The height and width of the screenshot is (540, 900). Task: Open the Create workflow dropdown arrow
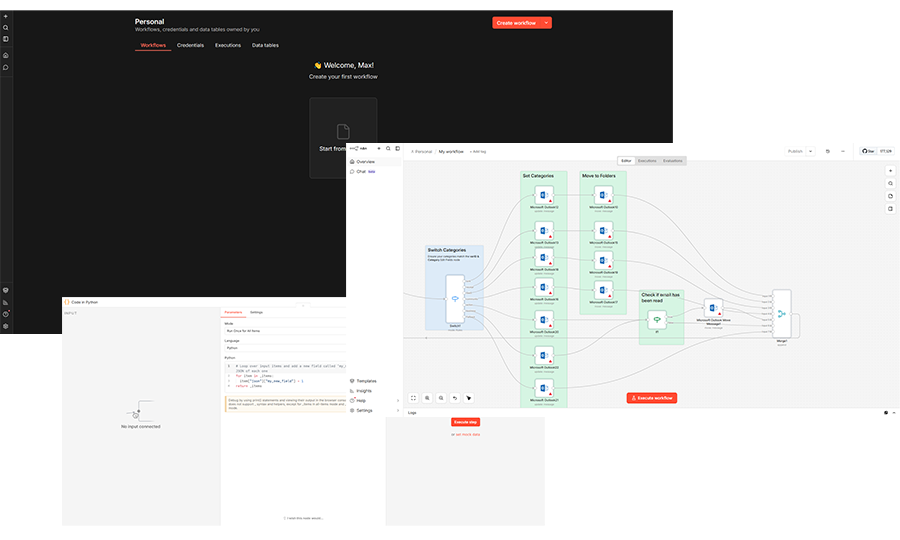(546, 23)
